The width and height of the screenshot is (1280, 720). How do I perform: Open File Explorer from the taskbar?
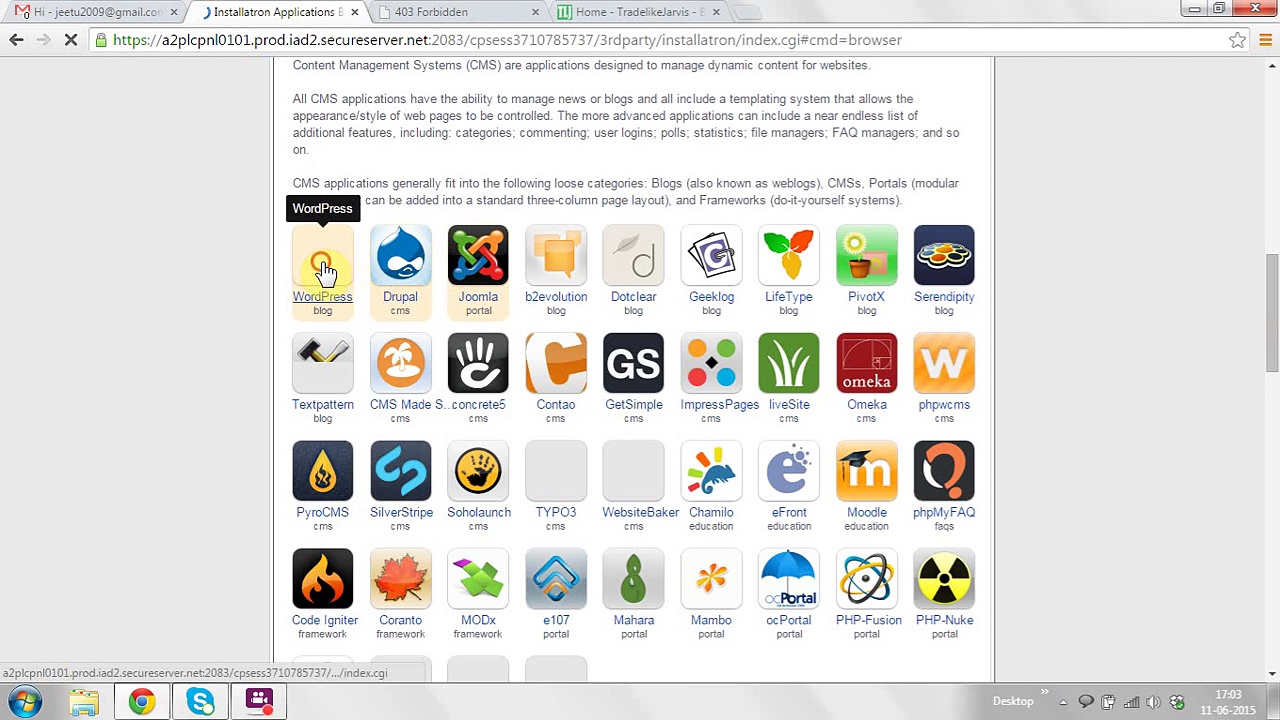point(84,701)
